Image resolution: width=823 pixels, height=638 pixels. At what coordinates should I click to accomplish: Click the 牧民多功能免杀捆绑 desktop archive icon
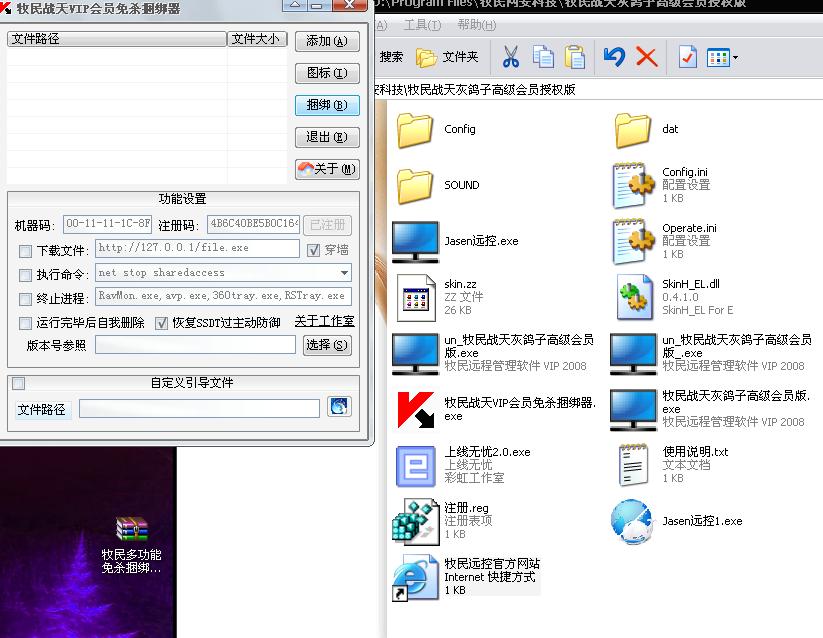coord(132,529)
